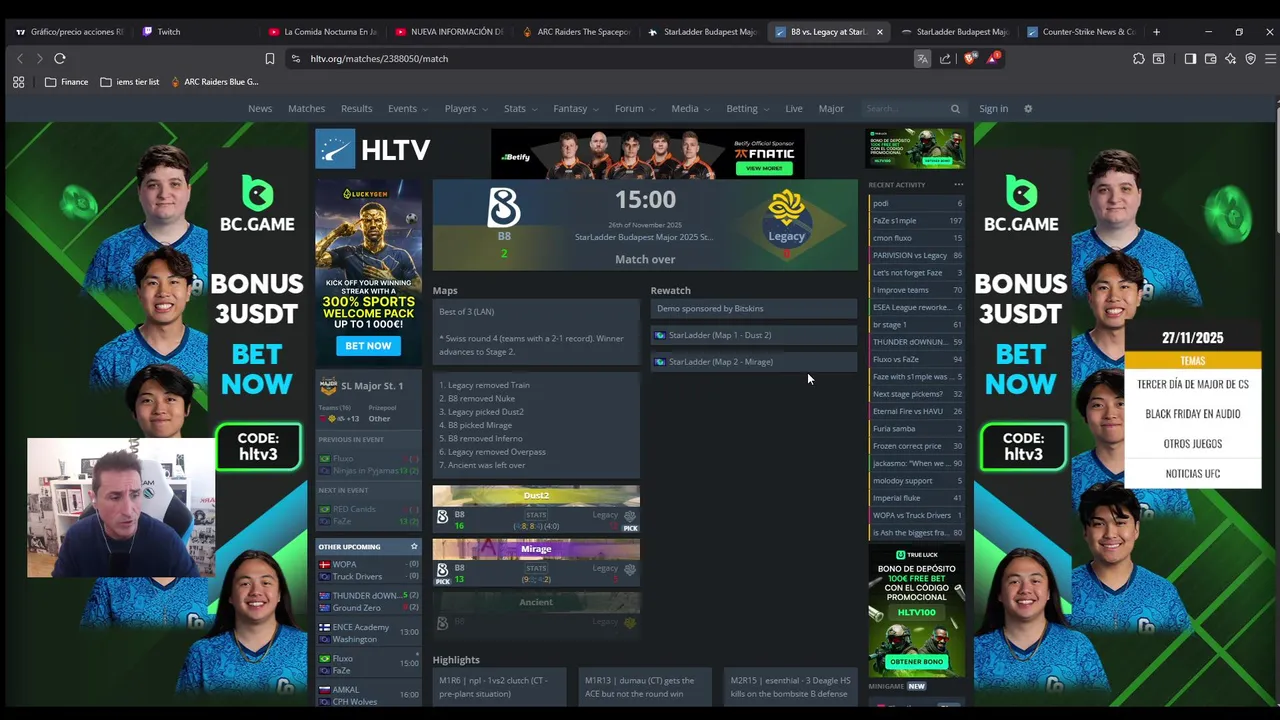
Task: Open the M1R6 npl 1vs2 clutch highlight
Action: pyautogui.click(x=499, y=687)
